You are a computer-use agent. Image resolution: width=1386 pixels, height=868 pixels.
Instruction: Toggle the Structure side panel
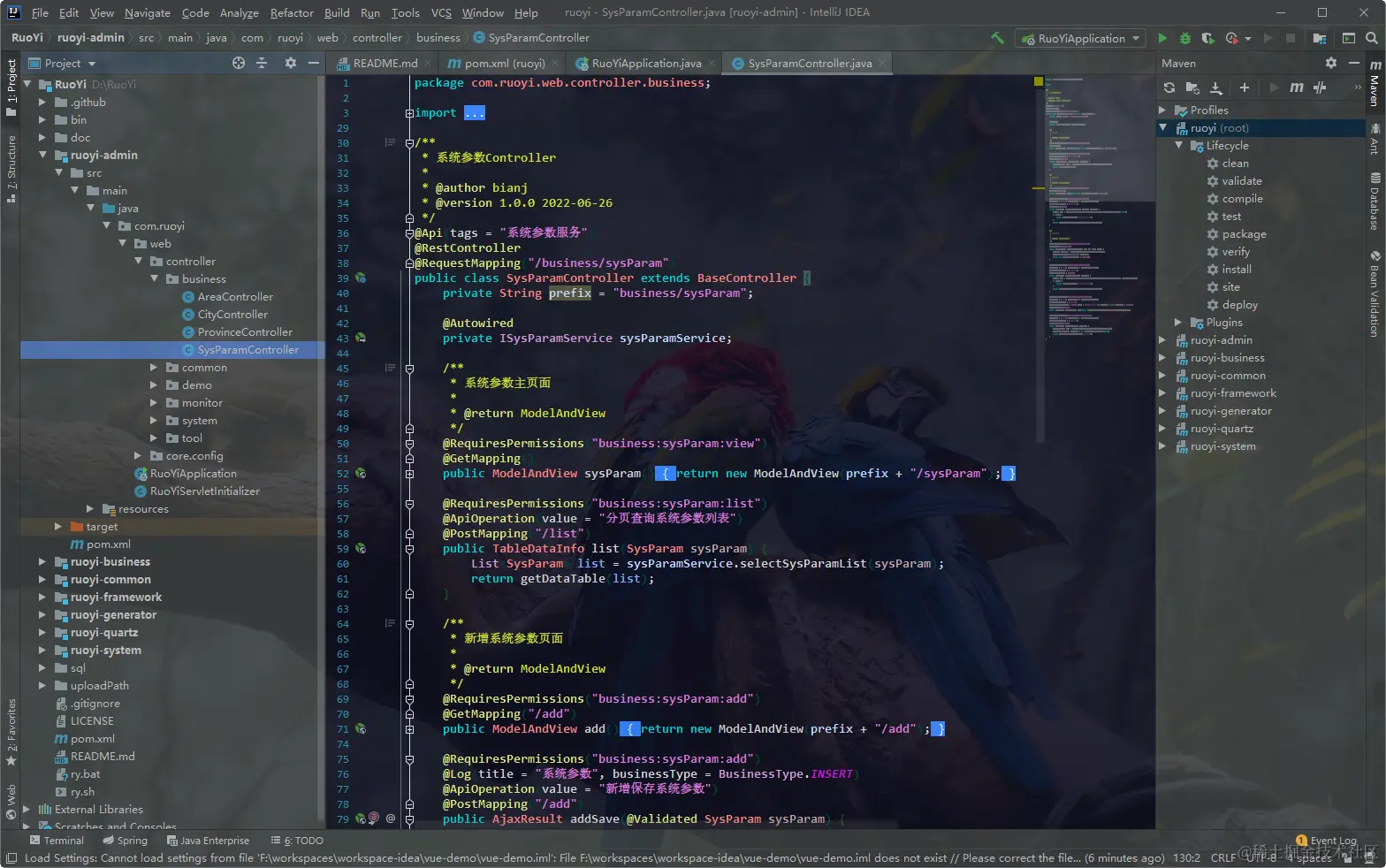click(11, 169)
